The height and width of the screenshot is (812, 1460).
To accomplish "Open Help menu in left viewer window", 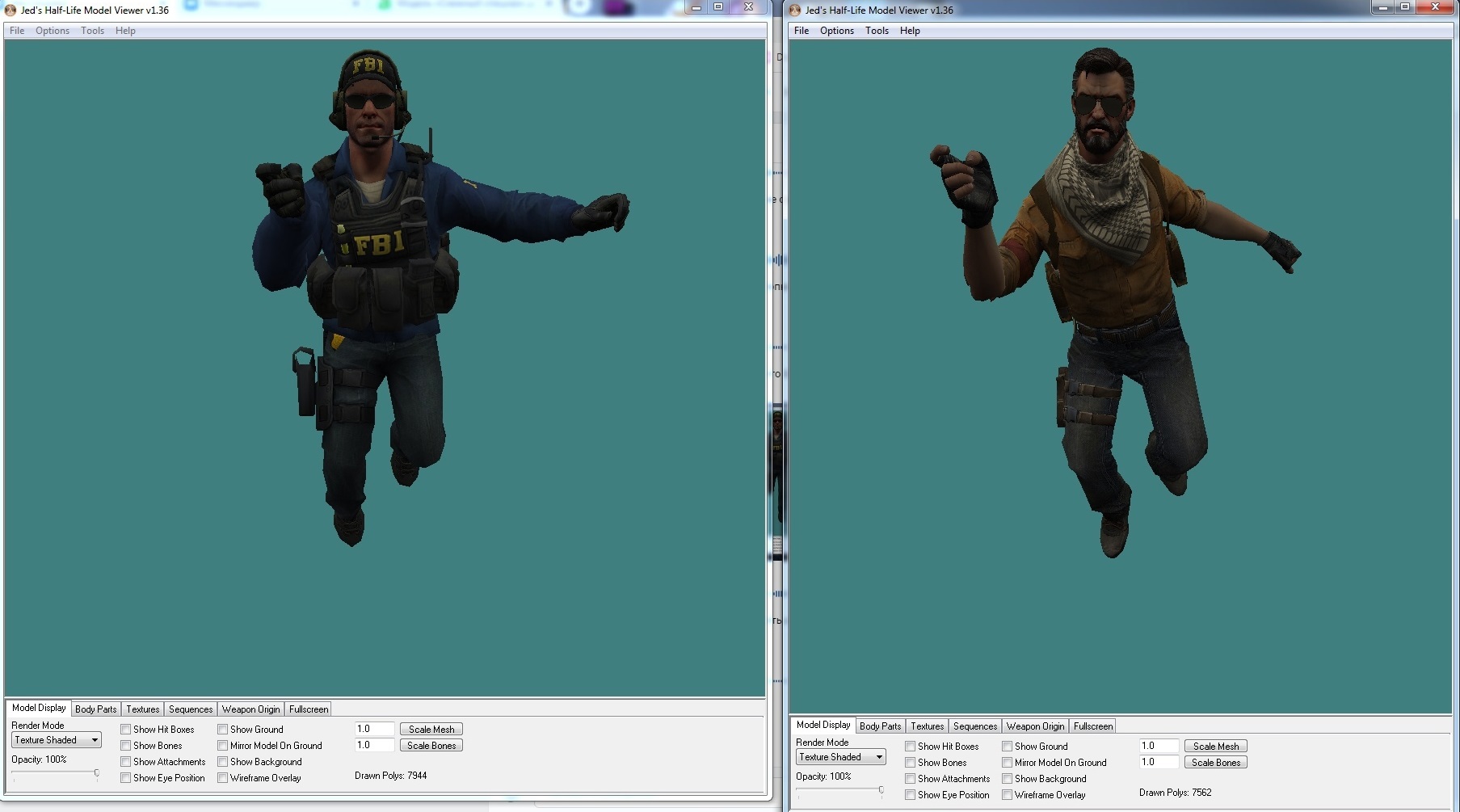I will 125,31.
